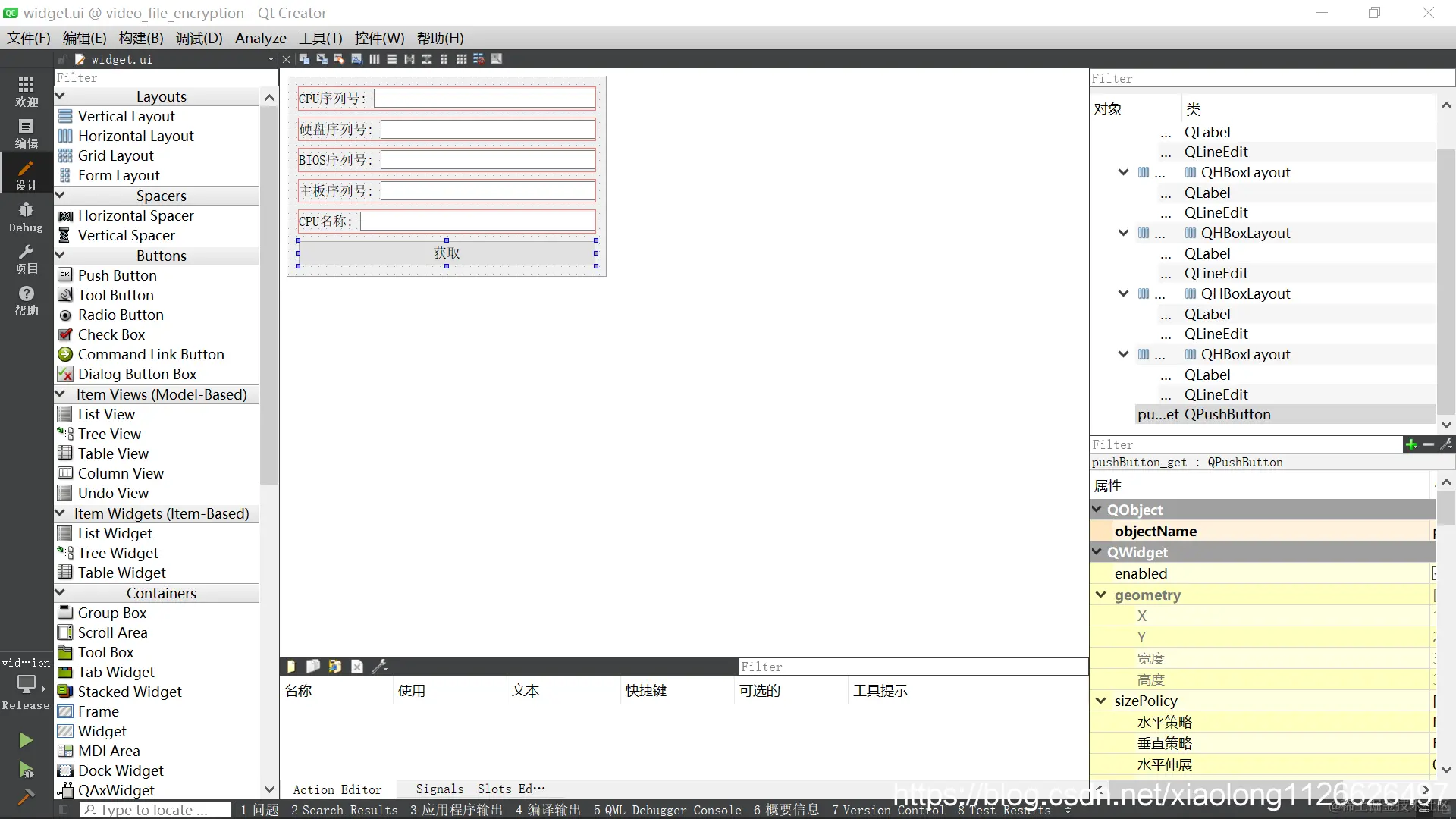Toggle the left sidebar visibility button

(64, 810)
